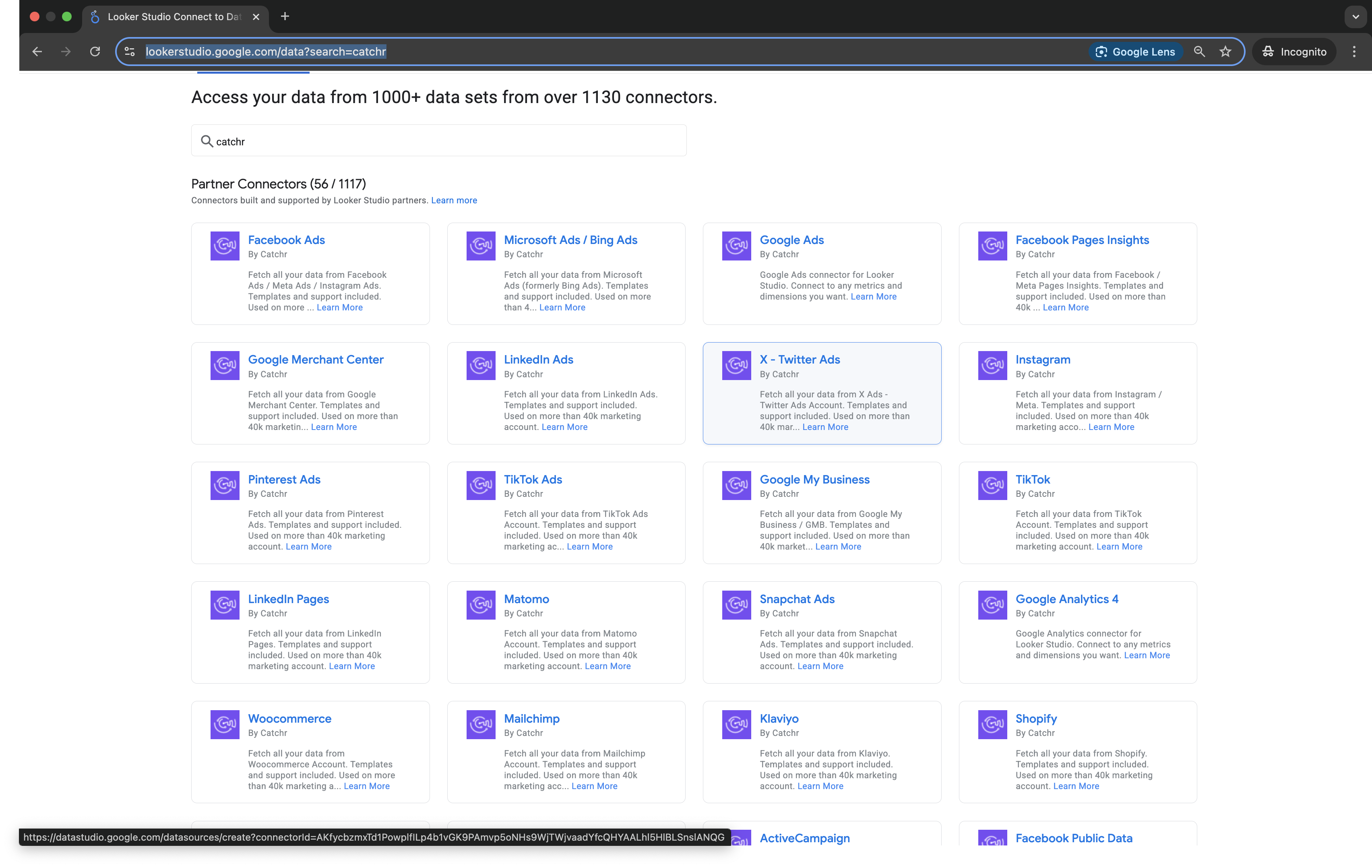This screenshot has width=1372, height=868.
Task: Click the Catchr logo on Woocommerce card
Action: tap(225, 724)
